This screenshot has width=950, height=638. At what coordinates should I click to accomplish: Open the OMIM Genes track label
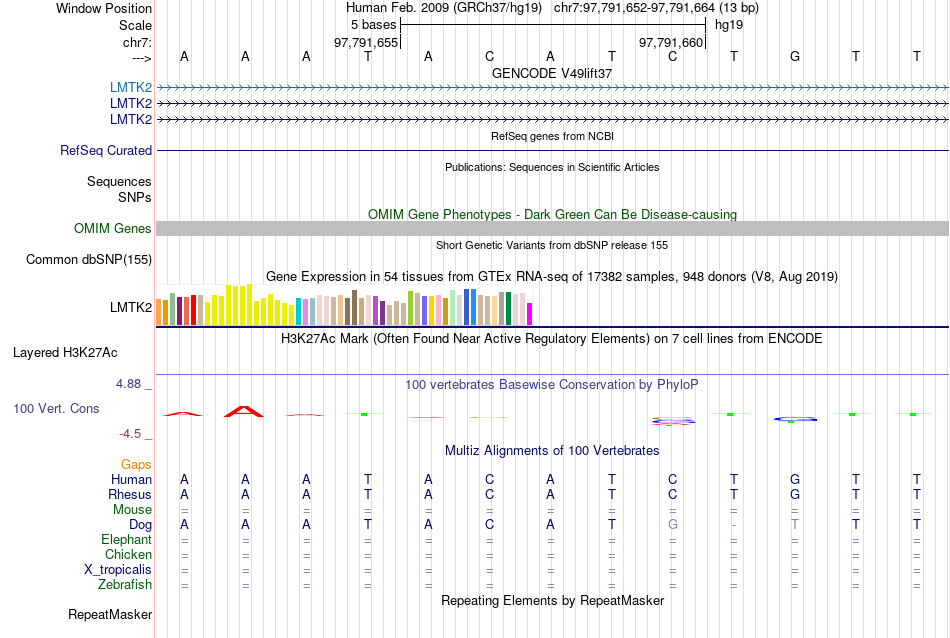(113, 228)
